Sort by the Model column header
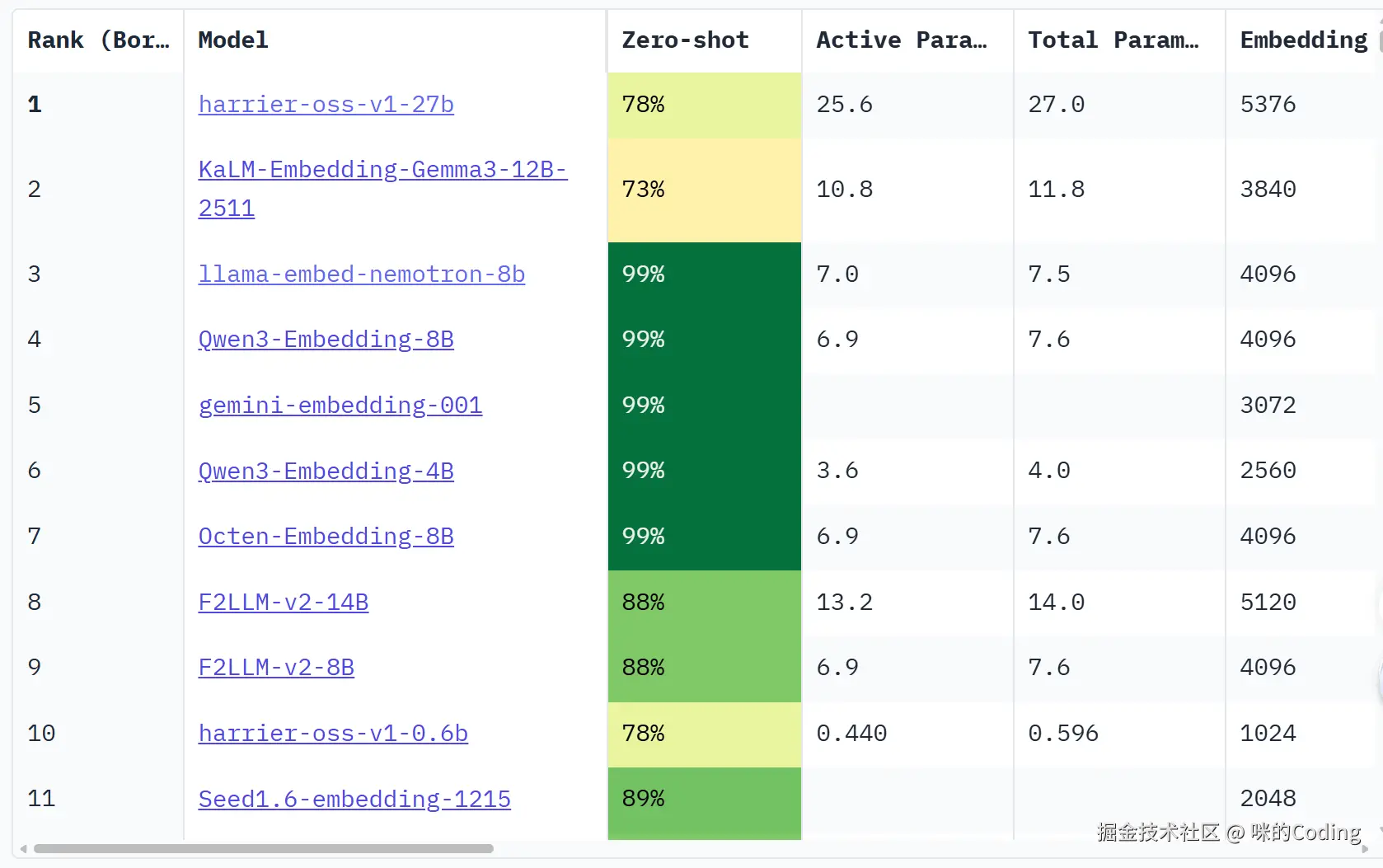This screenshot has width=1383, height=868. point(395,40)
